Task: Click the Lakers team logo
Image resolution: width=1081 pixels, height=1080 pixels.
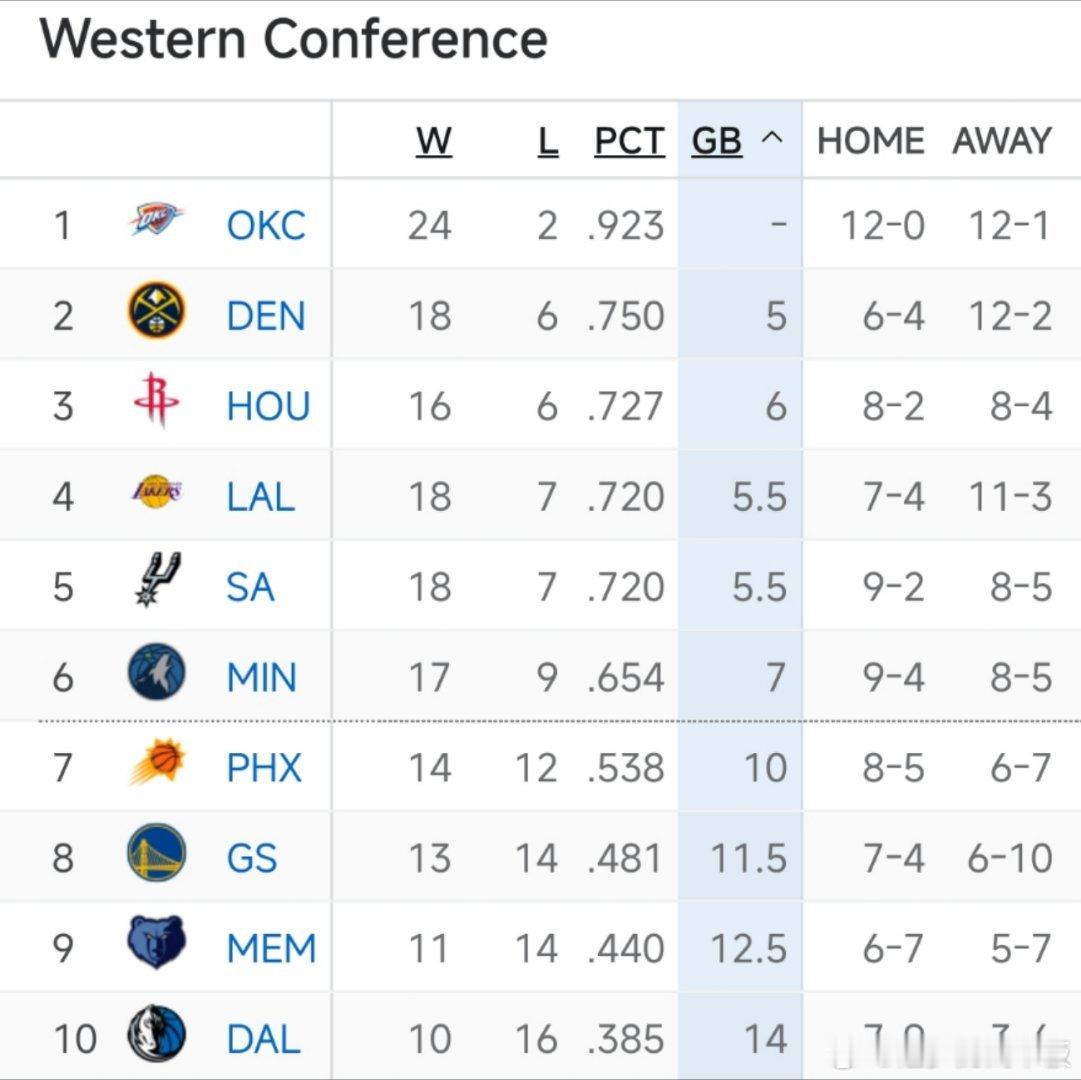Action: 157,492
